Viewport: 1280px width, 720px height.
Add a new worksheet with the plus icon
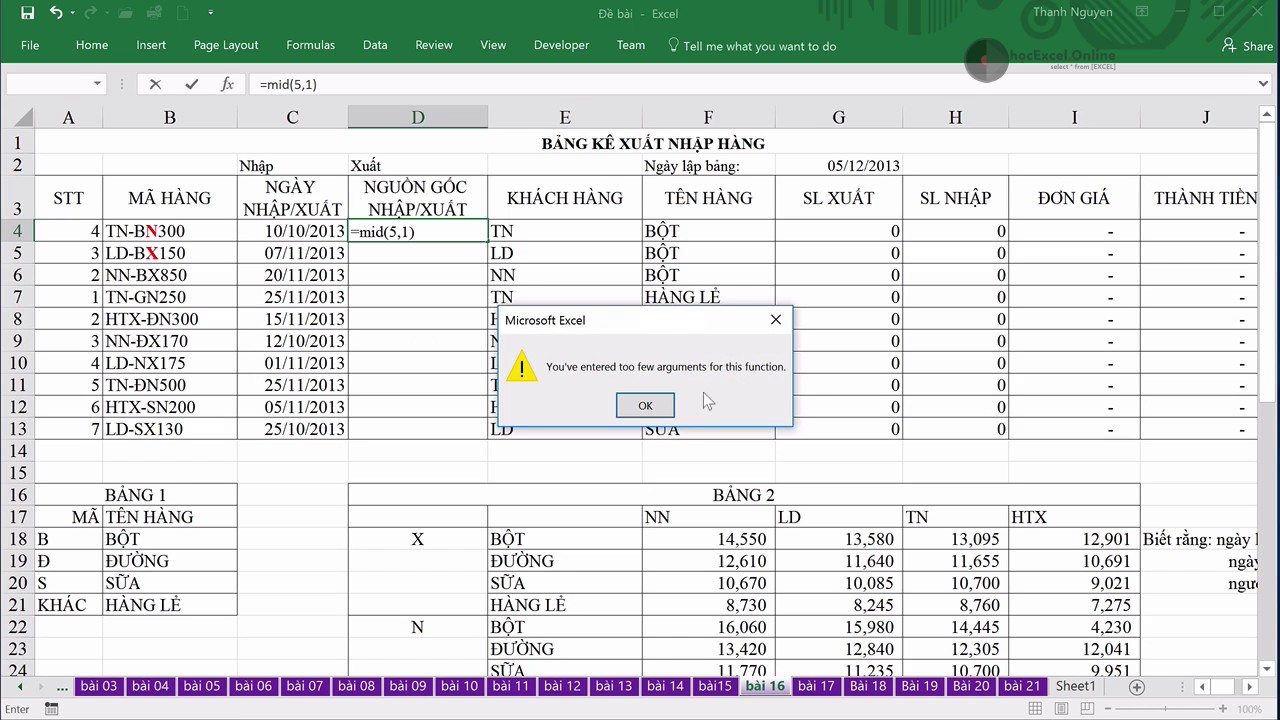(x=1137, y=686)
